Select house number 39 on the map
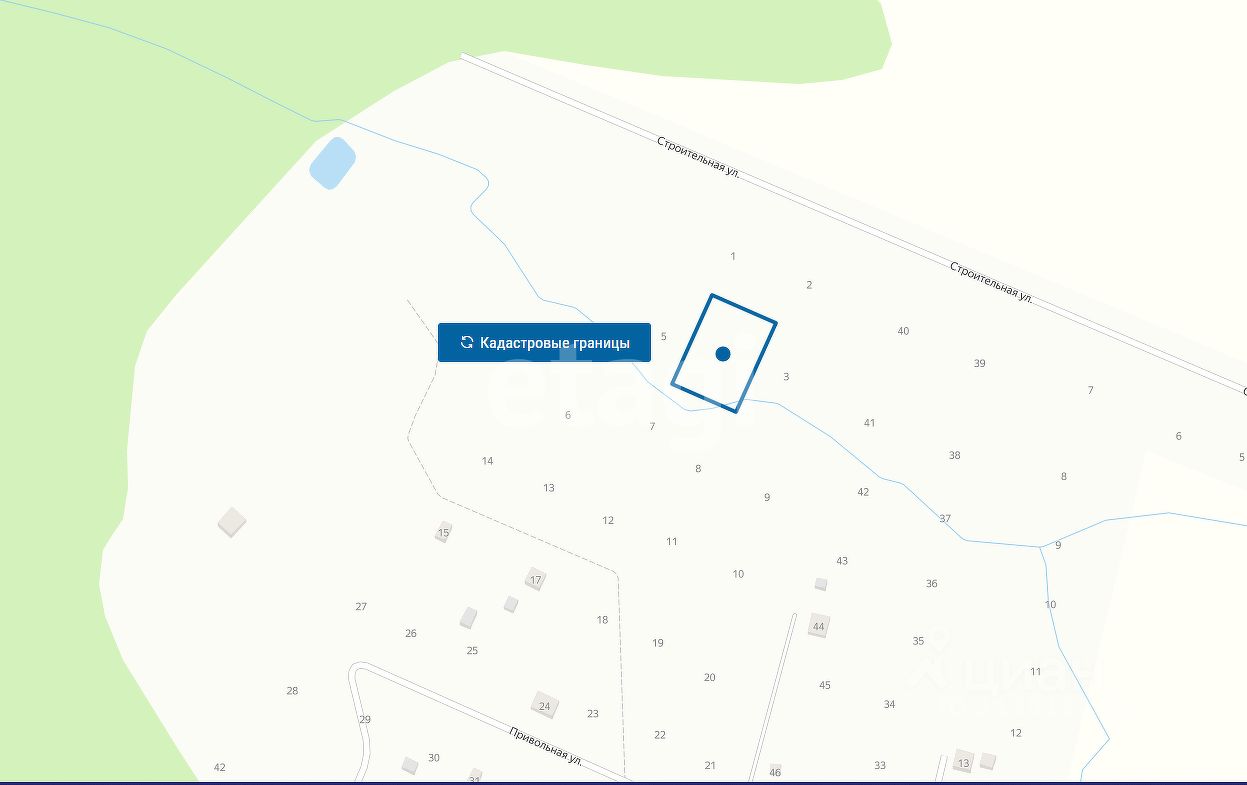Image resolution: width=1247 pixels, height=785 pixels. (x=979, y=363)
